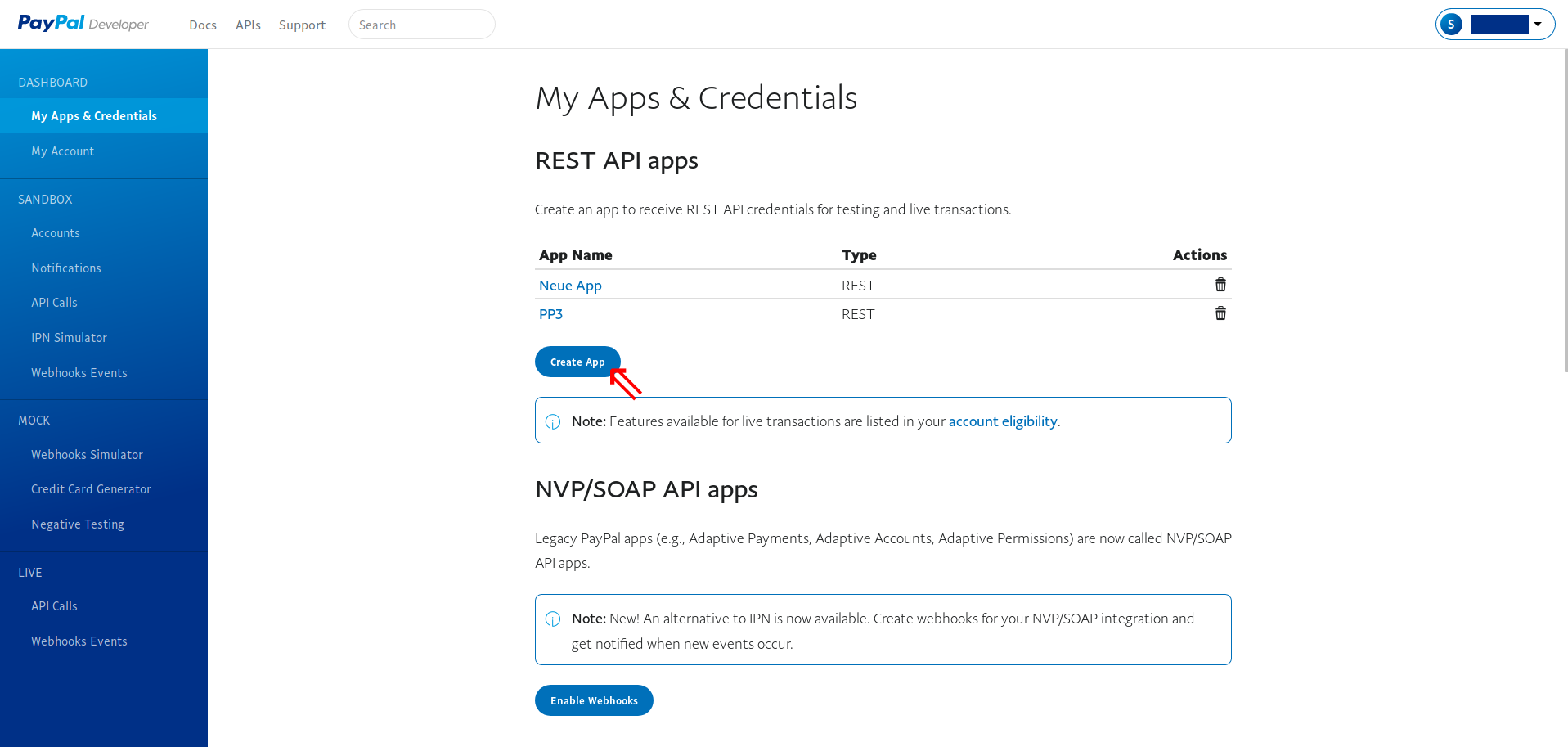
Task: Click the trash icon for PP3 app
Action: [1220, 313]
